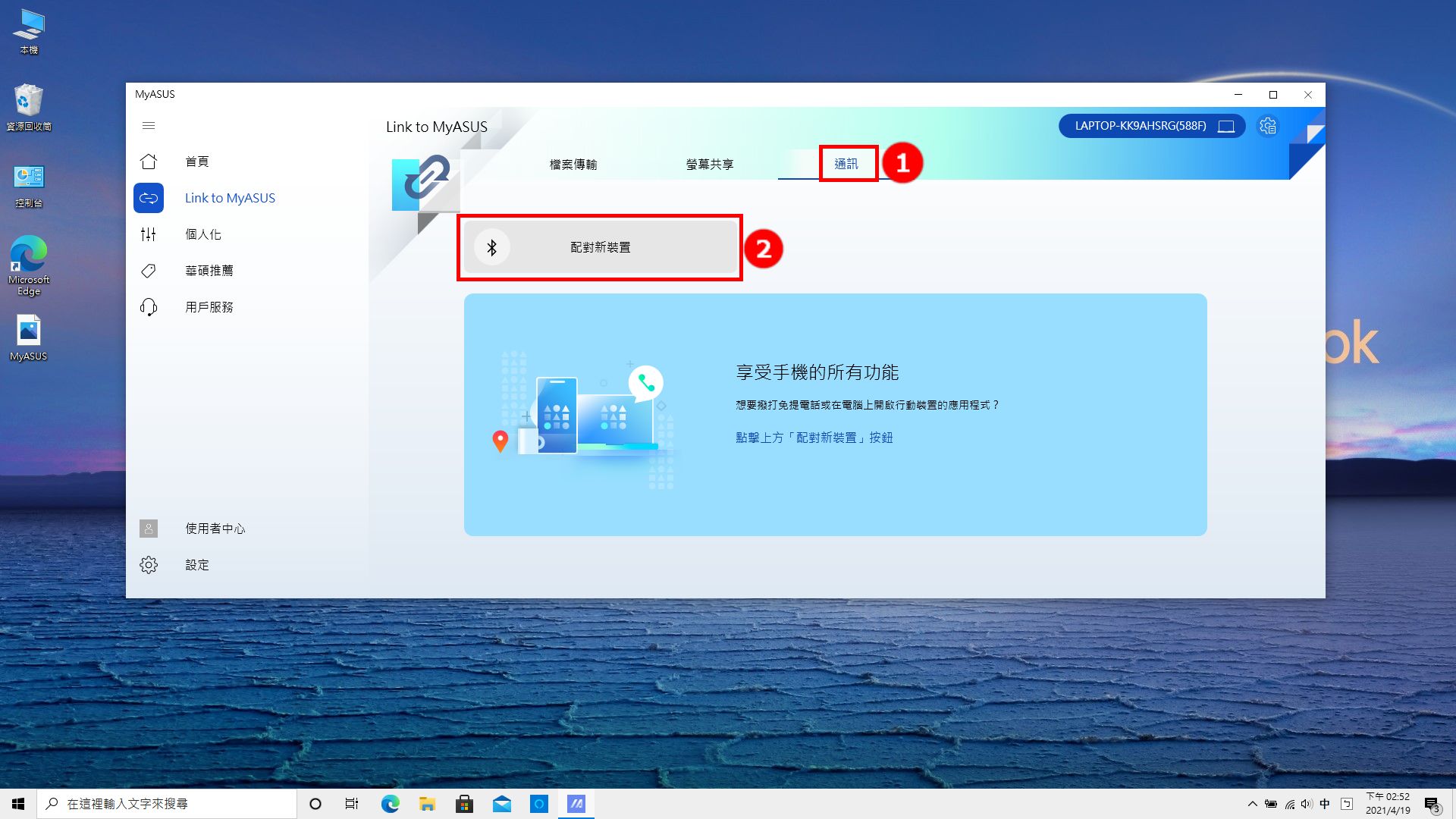Open the 設定 gear icon in sidebar
This screenshot has height=819, width=1456.
pyautogui.click(x=149, y=565)
